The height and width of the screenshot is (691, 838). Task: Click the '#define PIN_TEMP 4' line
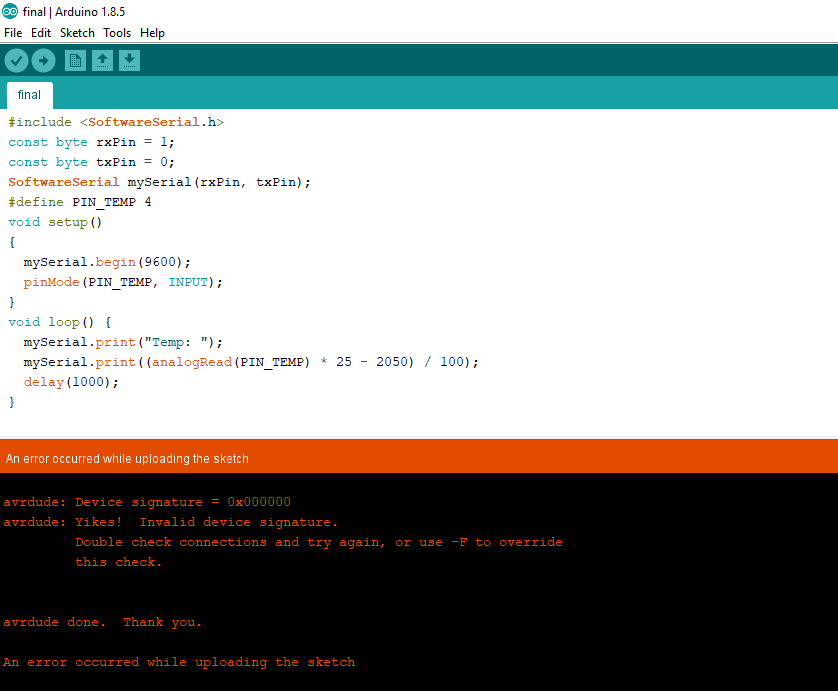pos(80,202)
